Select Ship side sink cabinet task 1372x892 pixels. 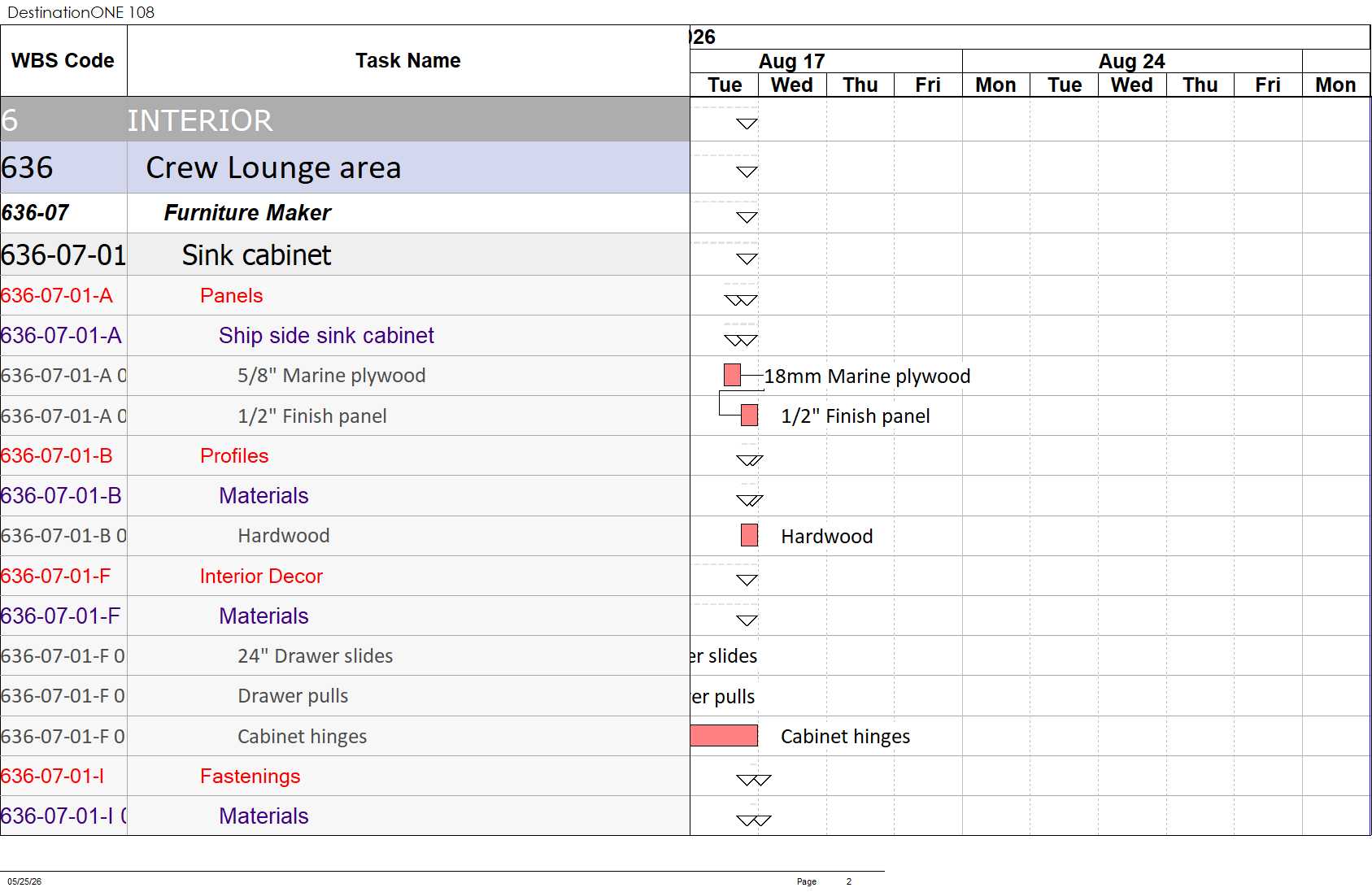pyautogui.click(x=326, y=335)
